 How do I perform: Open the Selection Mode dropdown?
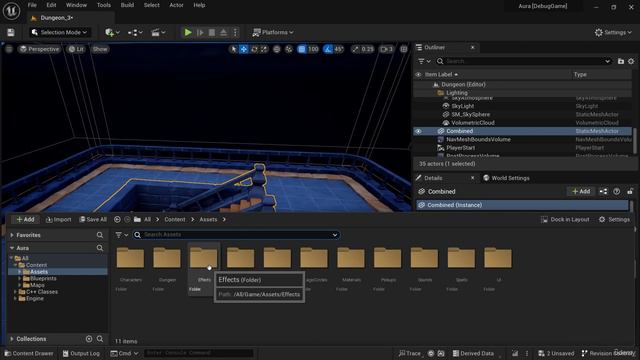[x=60, y=33]
